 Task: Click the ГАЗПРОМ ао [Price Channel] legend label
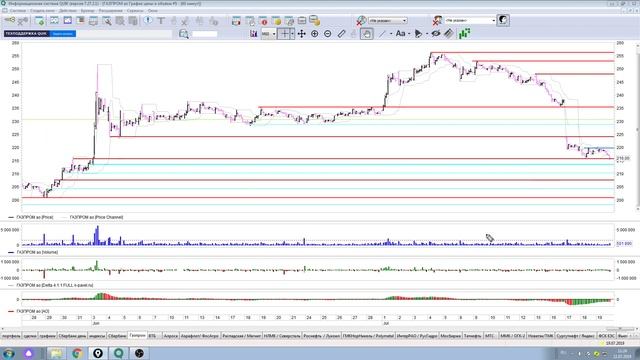[96, 217]
